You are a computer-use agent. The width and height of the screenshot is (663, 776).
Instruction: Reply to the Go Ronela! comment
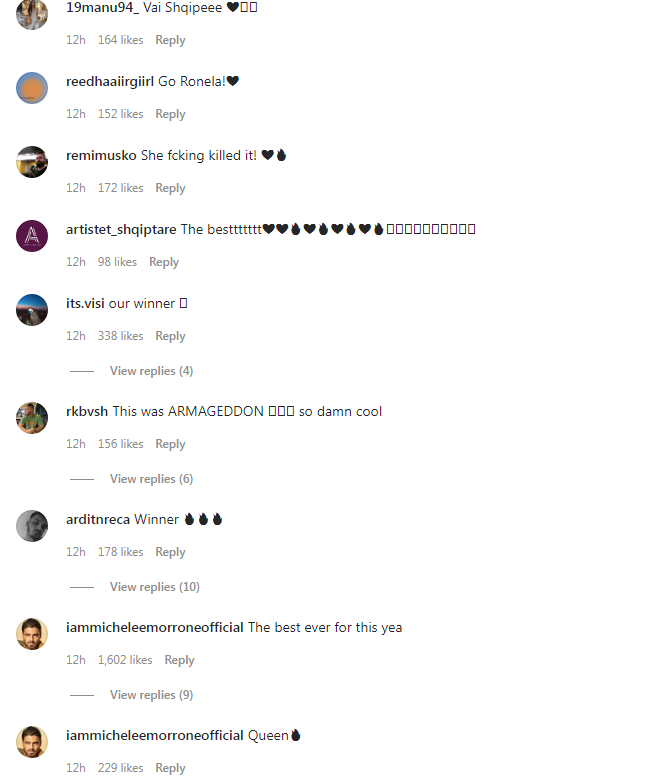[170, 114]
